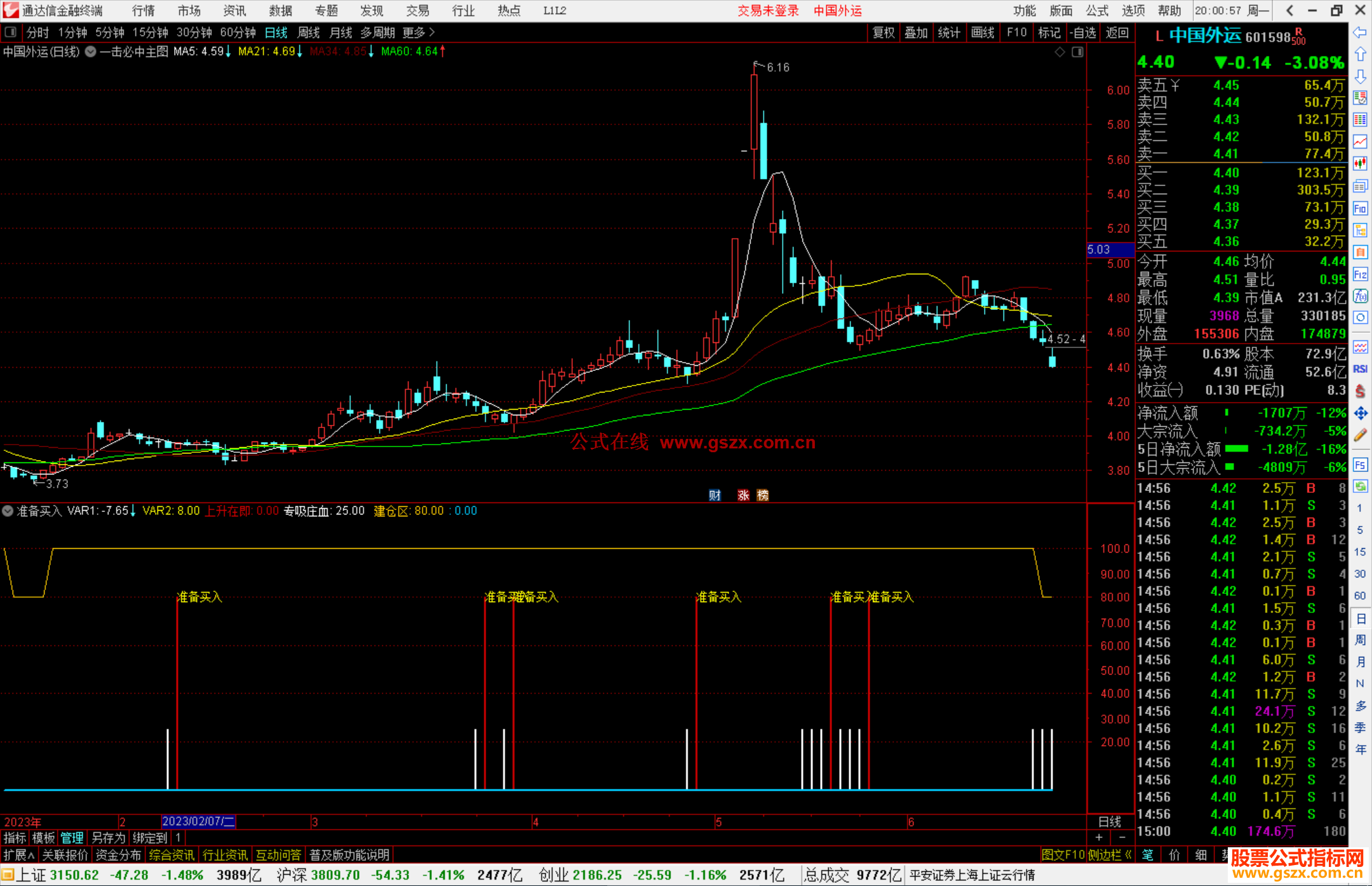
Task: Select monthly 月 period in right sidebar
Action: click(x=1360, y=662)
